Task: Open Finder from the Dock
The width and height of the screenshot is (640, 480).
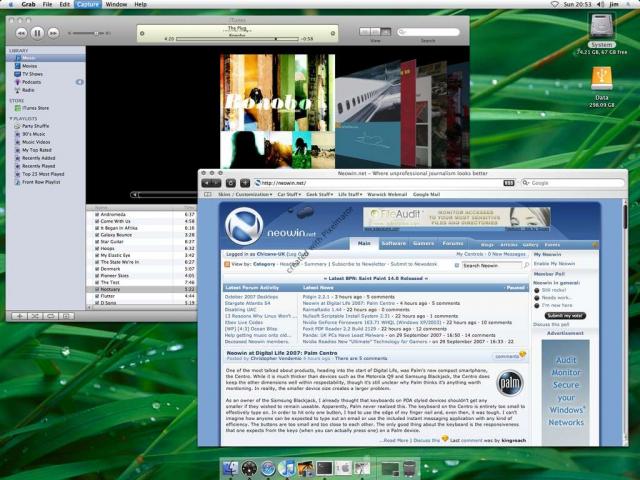Action: 231,468
